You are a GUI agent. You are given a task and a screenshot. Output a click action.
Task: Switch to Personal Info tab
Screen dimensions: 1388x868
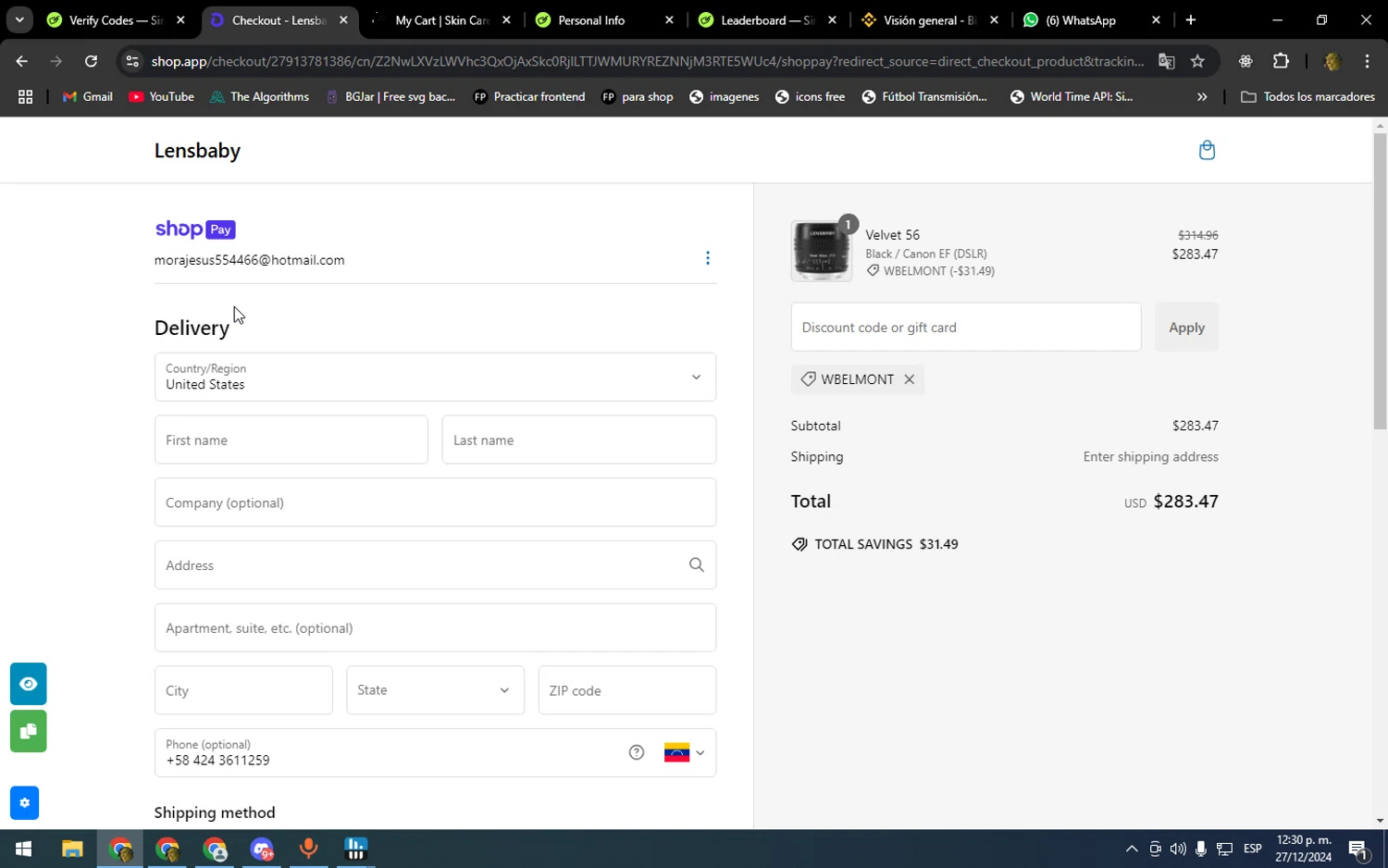click(592, 19)
